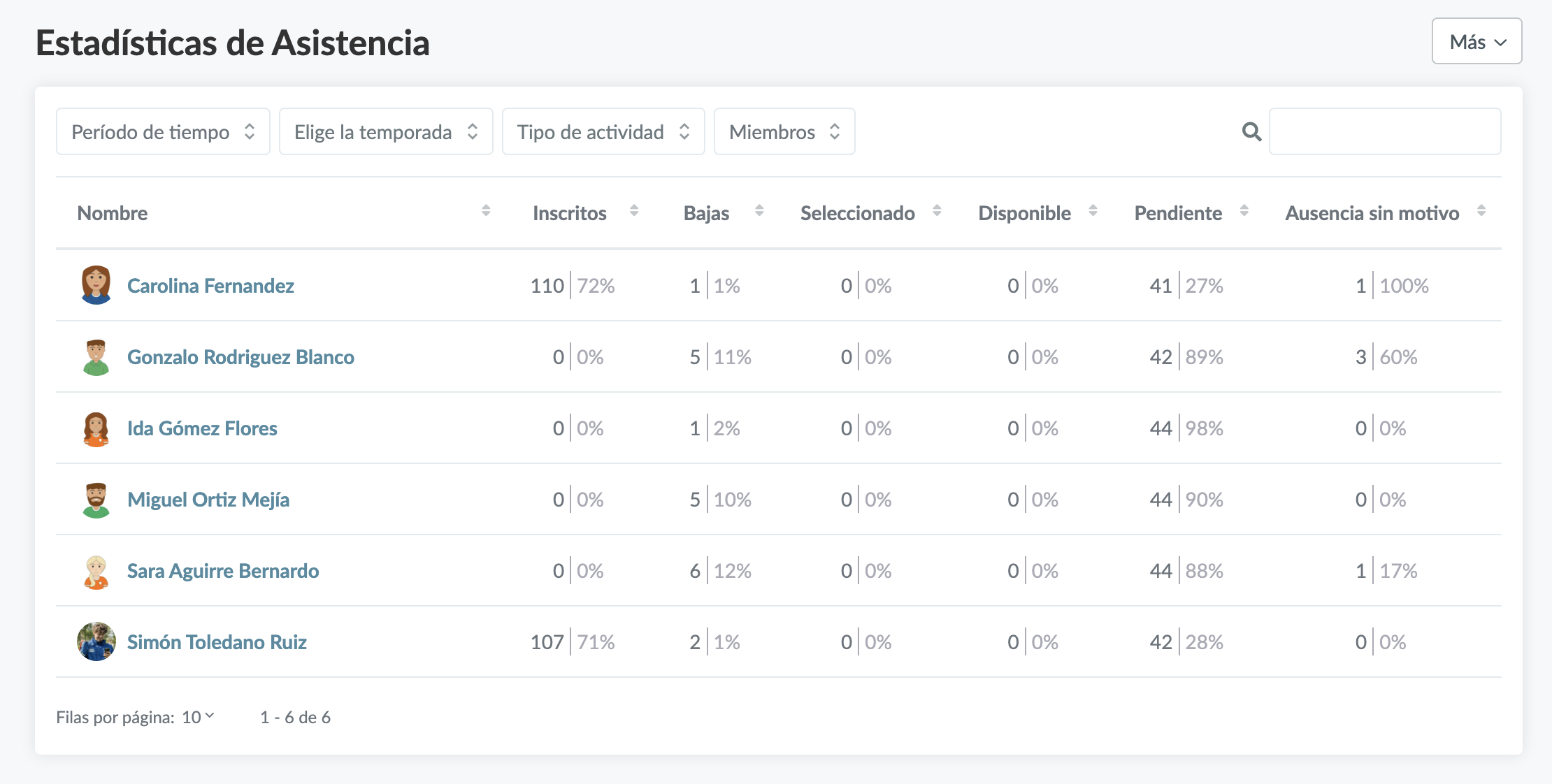Open the Miembros filter dropdown

point(784,131)
